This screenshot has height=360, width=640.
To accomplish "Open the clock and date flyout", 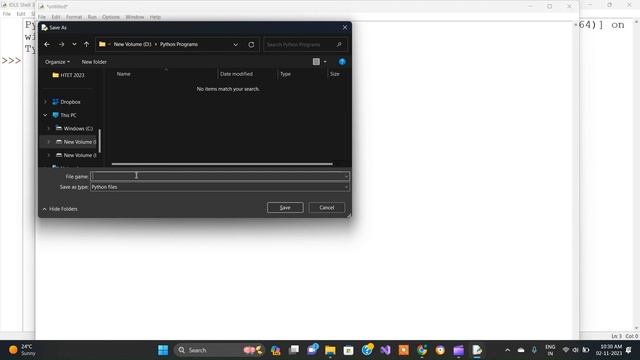I will click(x=609, y=350).
